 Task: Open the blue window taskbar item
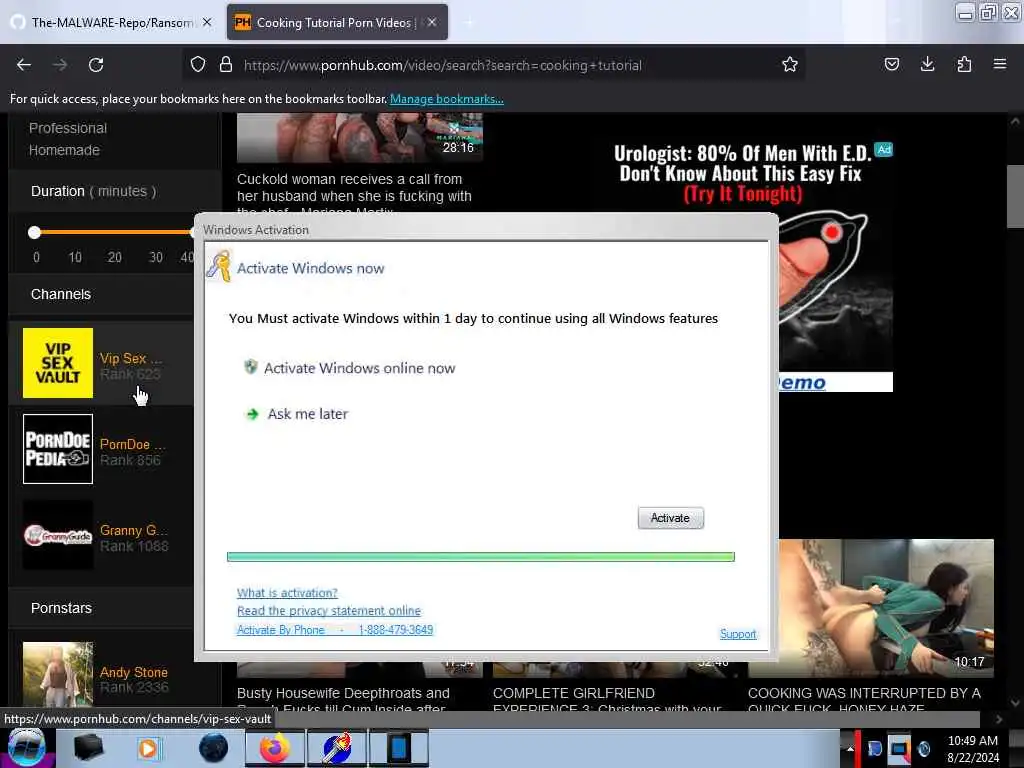[399, 748]
